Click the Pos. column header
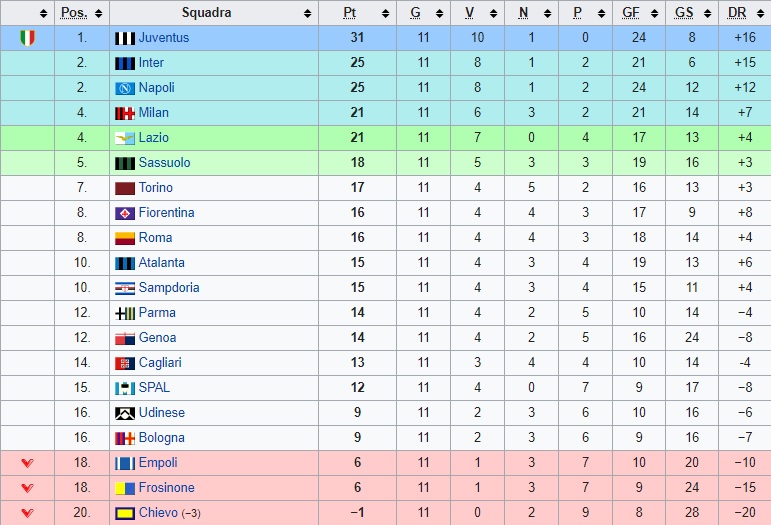 tap(74, 13)
